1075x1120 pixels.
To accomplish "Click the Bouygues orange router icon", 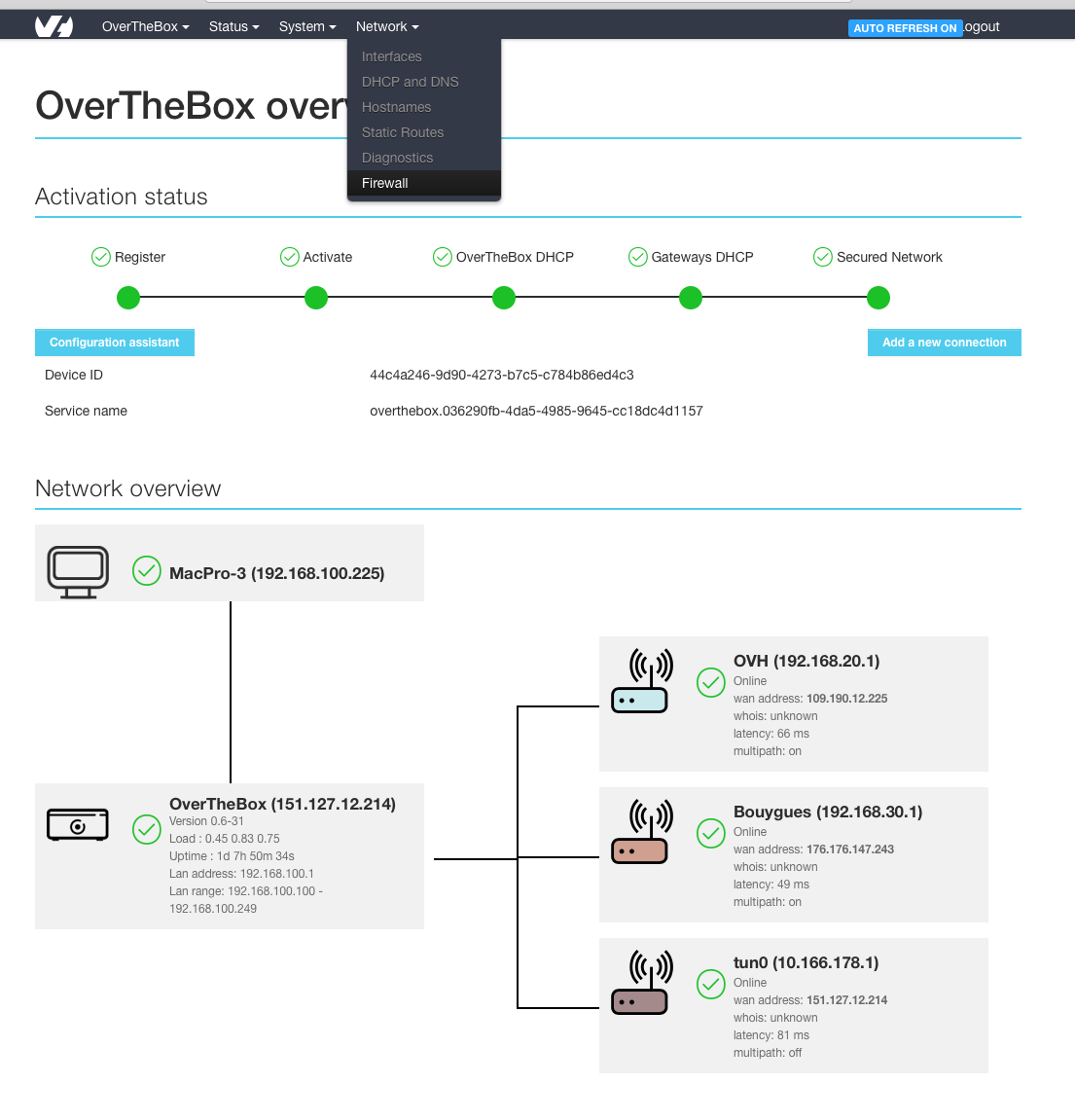I will [x=640, y=833].
